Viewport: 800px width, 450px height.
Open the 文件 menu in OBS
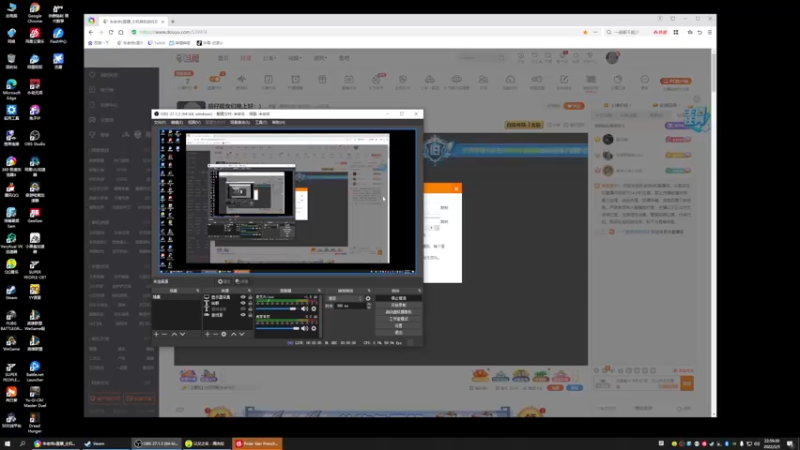coord(160,122)
